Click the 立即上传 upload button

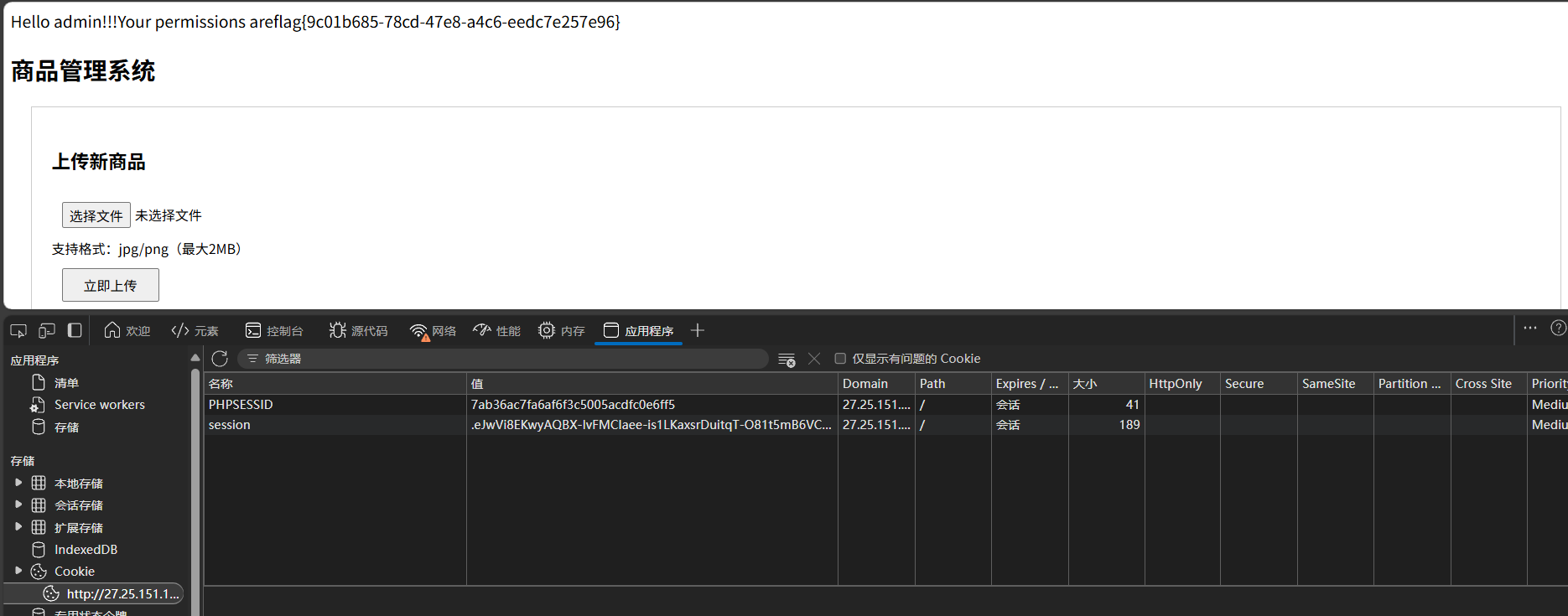pyautogui.click(x=111, y=285)
